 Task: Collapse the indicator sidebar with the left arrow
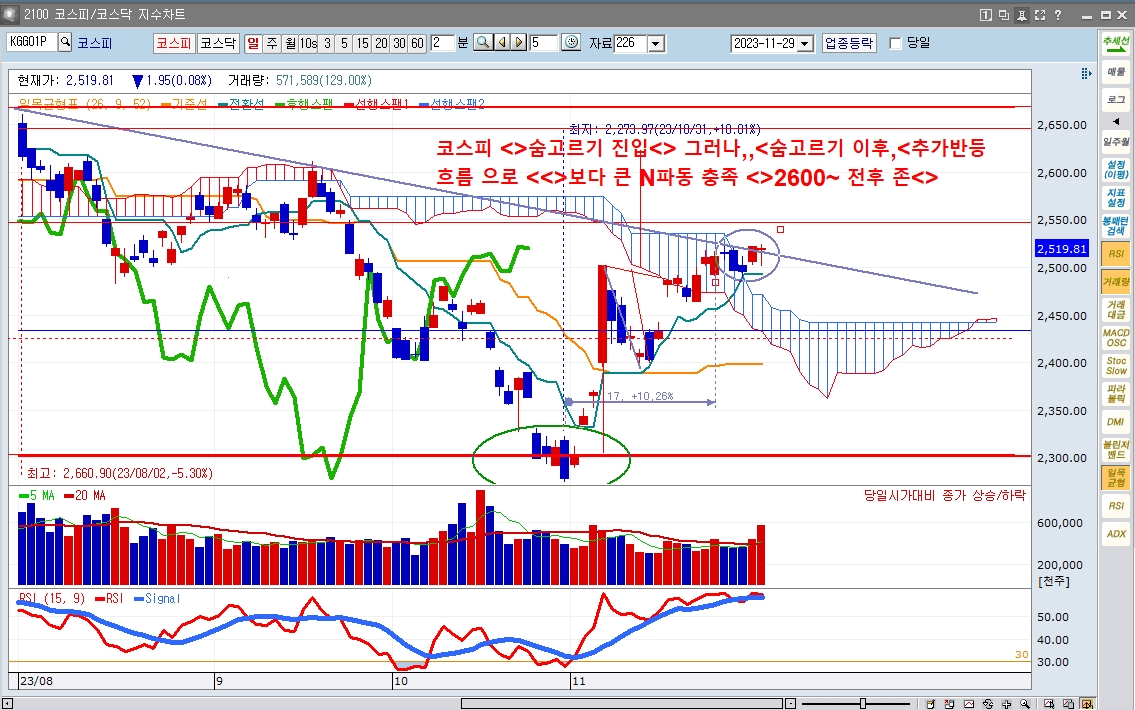[x=1116, y=120]
